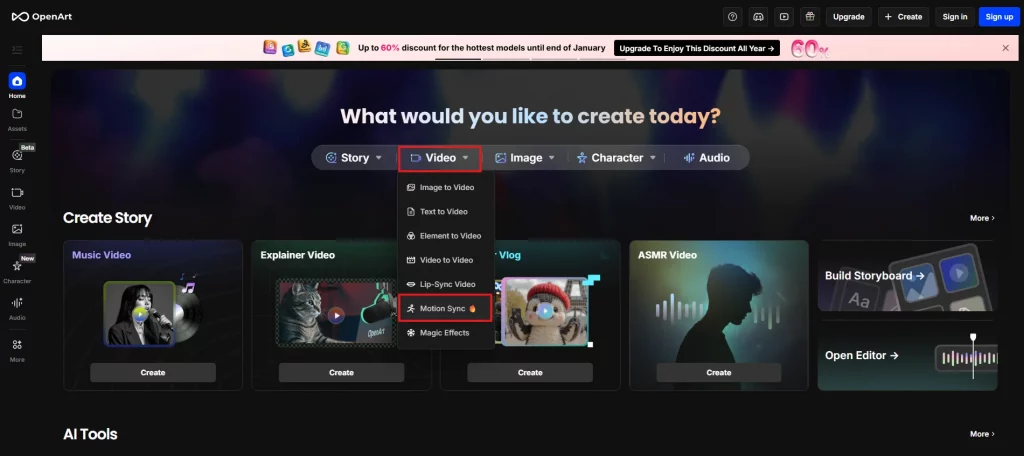Create an ASMR Video
The image size is (1024, 456).
(x=718, y=372)
